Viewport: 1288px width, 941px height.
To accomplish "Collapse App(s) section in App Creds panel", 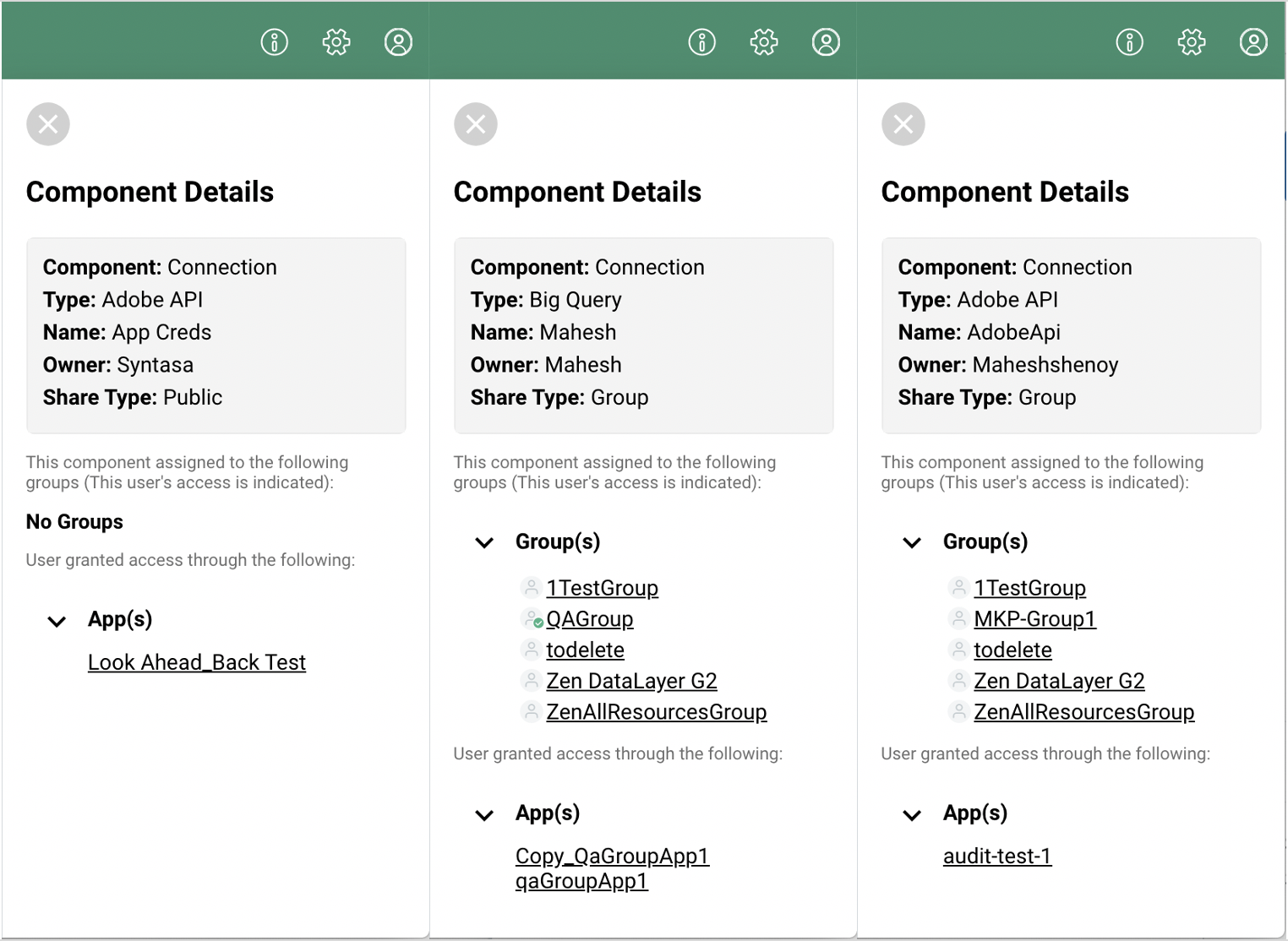I will tap(57, 622).
